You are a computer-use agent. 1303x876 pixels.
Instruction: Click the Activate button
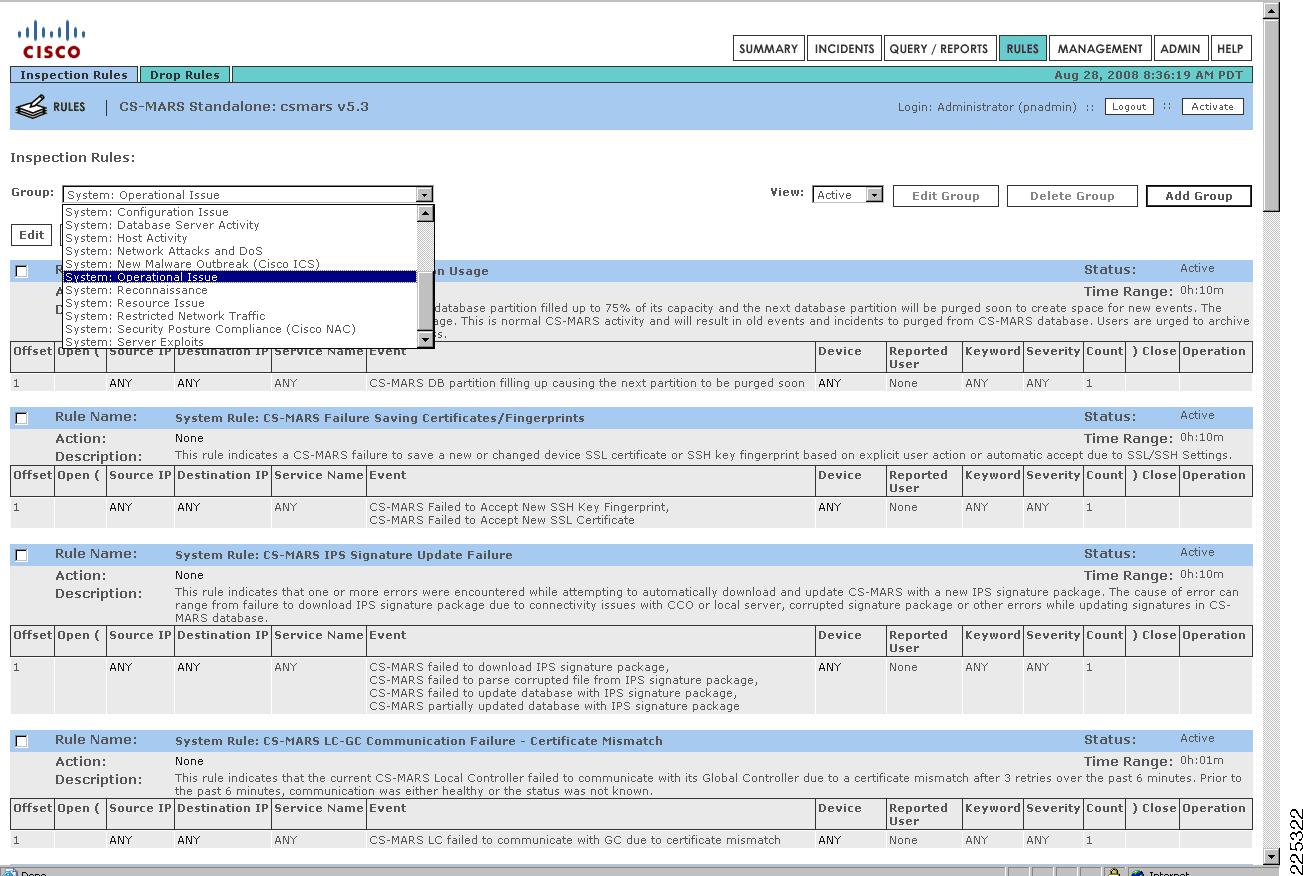point(1212,107)
